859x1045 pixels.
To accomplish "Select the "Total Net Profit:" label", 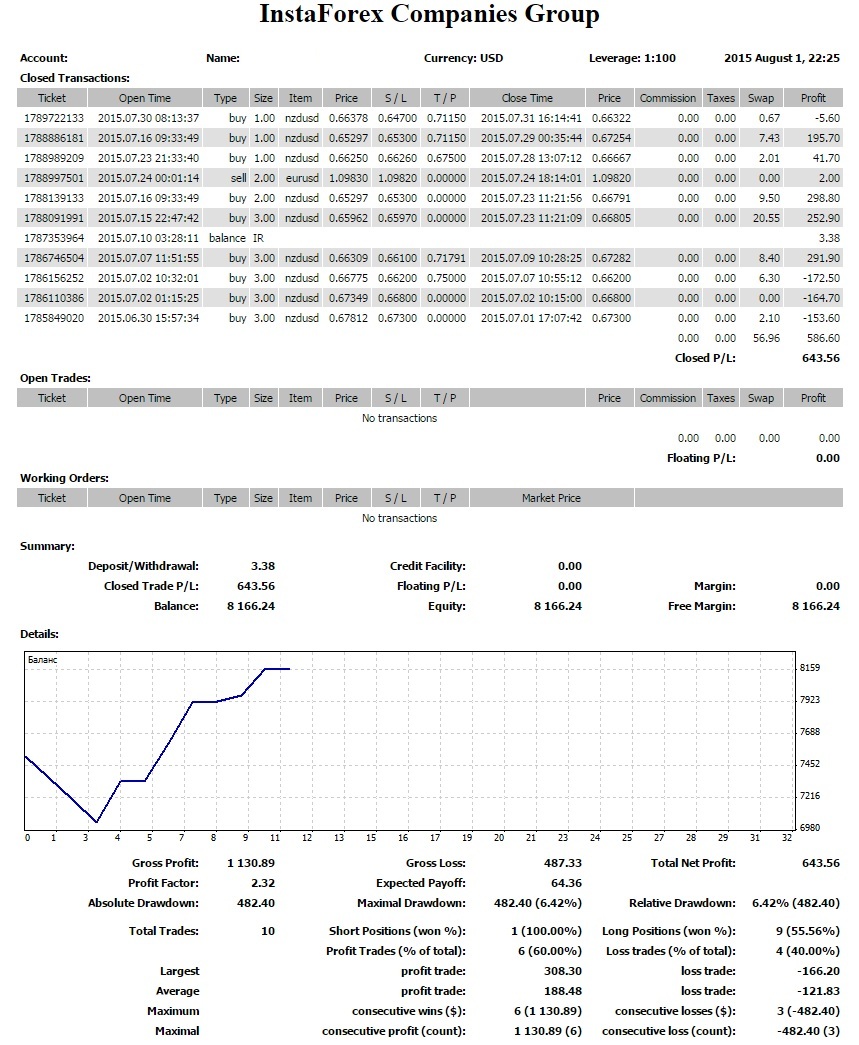I will pos(693,863).
